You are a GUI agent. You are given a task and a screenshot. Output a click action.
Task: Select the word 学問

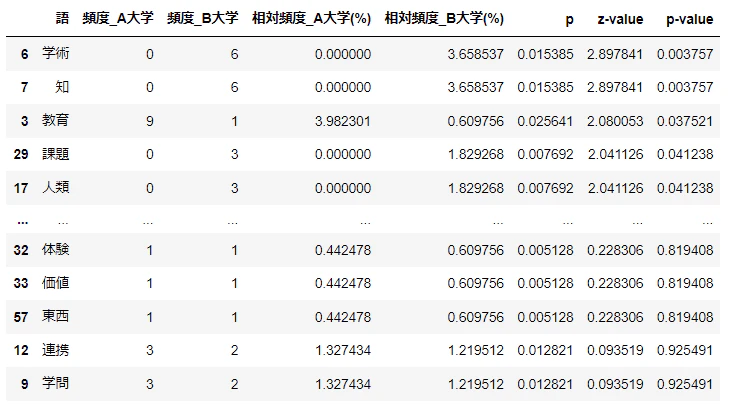pos(55,384)
